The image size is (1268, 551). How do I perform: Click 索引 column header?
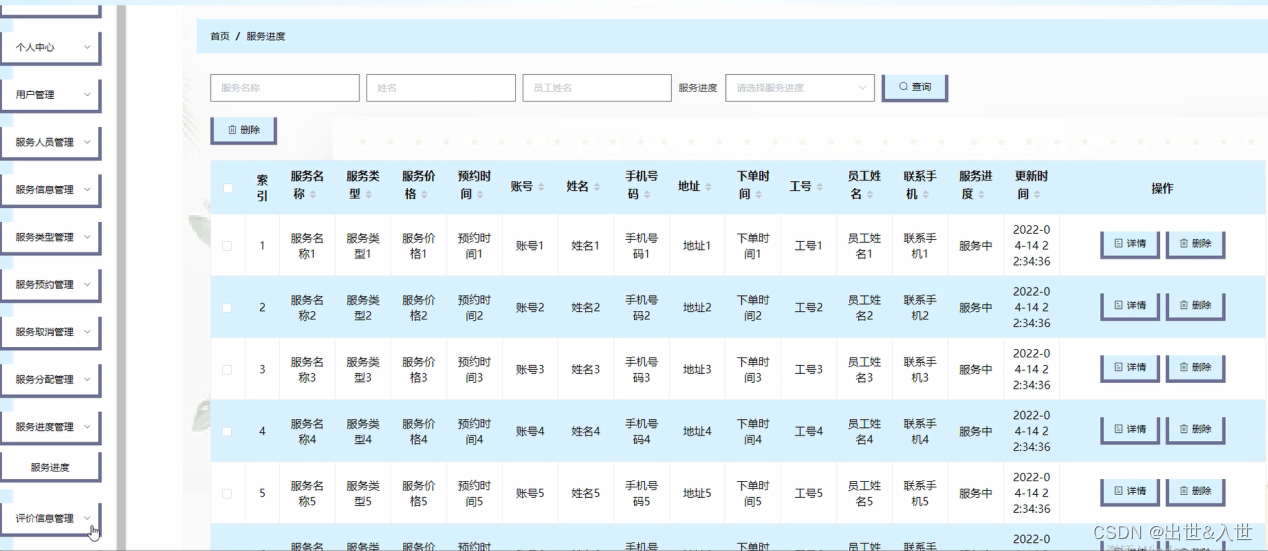[x=263, y=188]
